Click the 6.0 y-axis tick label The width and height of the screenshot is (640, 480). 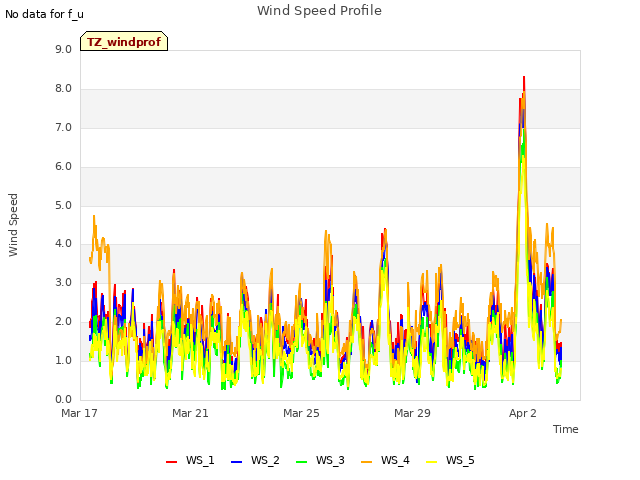click(x=63, y=167)
